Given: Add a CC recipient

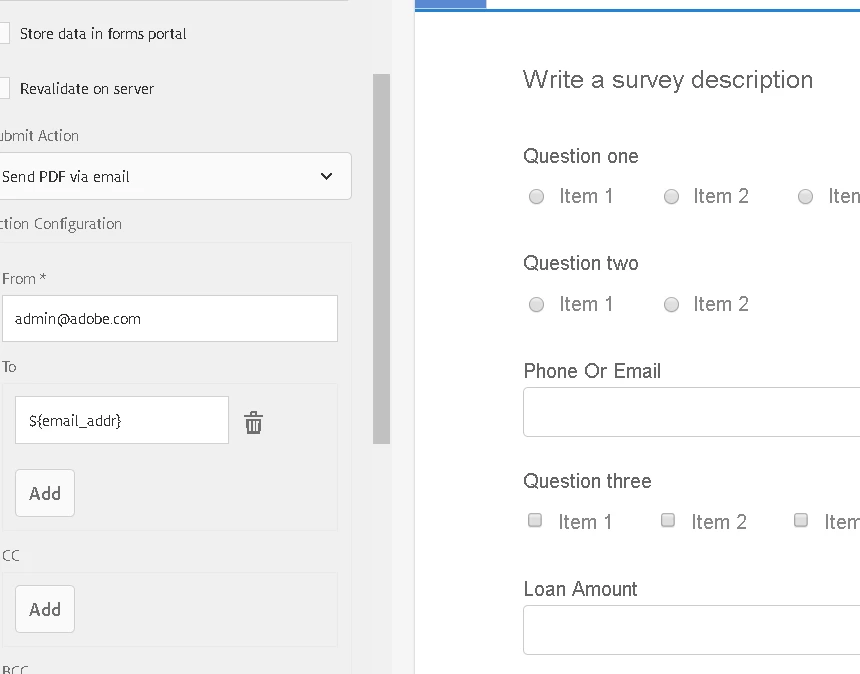Looking at the screenshot, I should (45, 609).
